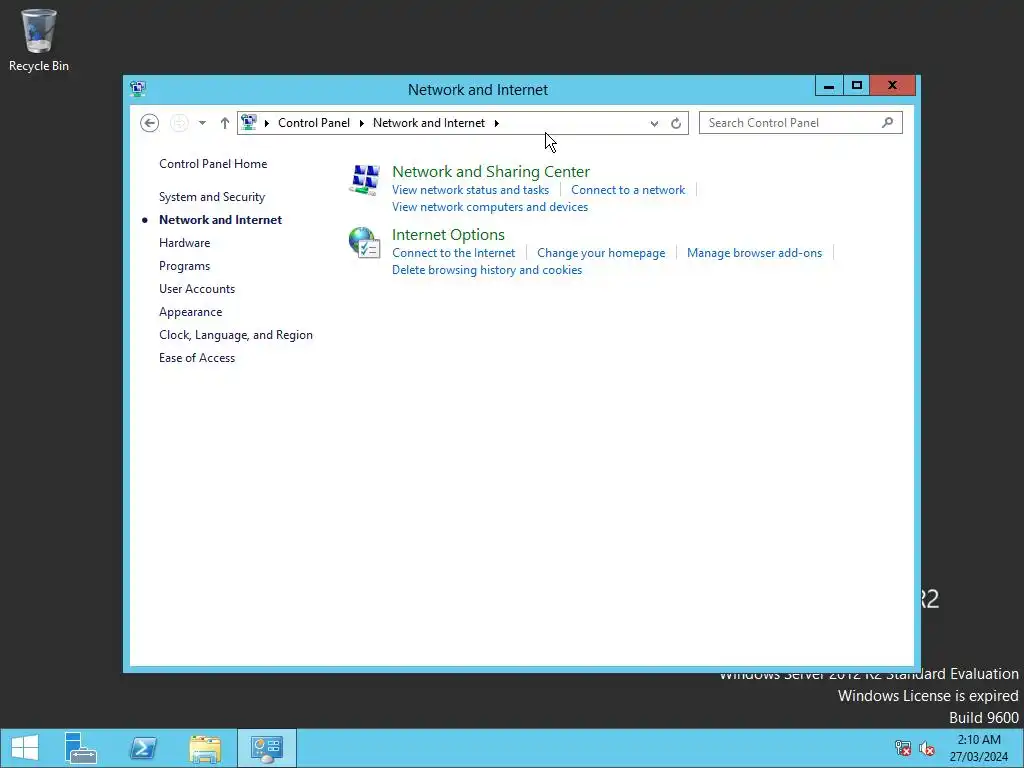Click the network status tray icon
1024x768 pixels.
click(x=903, y=748)
